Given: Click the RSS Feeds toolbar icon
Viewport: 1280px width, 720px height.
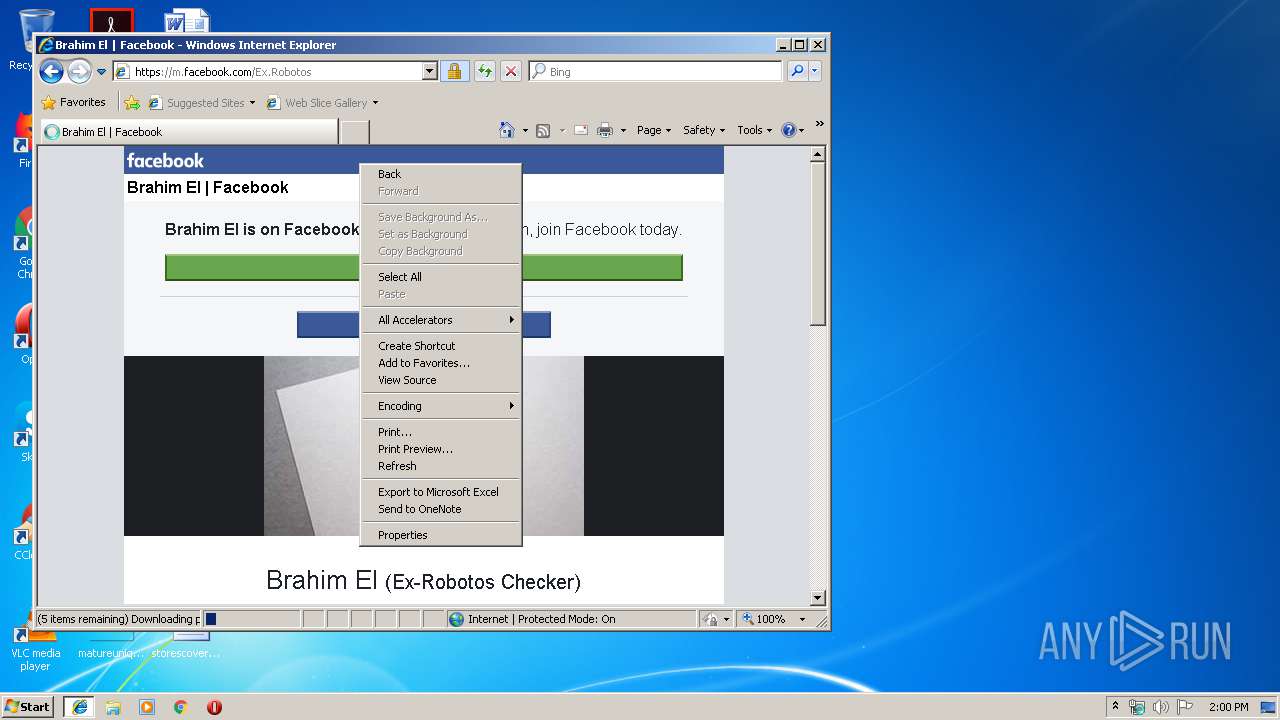Looking at the screenshot, I should click(543, 130).
